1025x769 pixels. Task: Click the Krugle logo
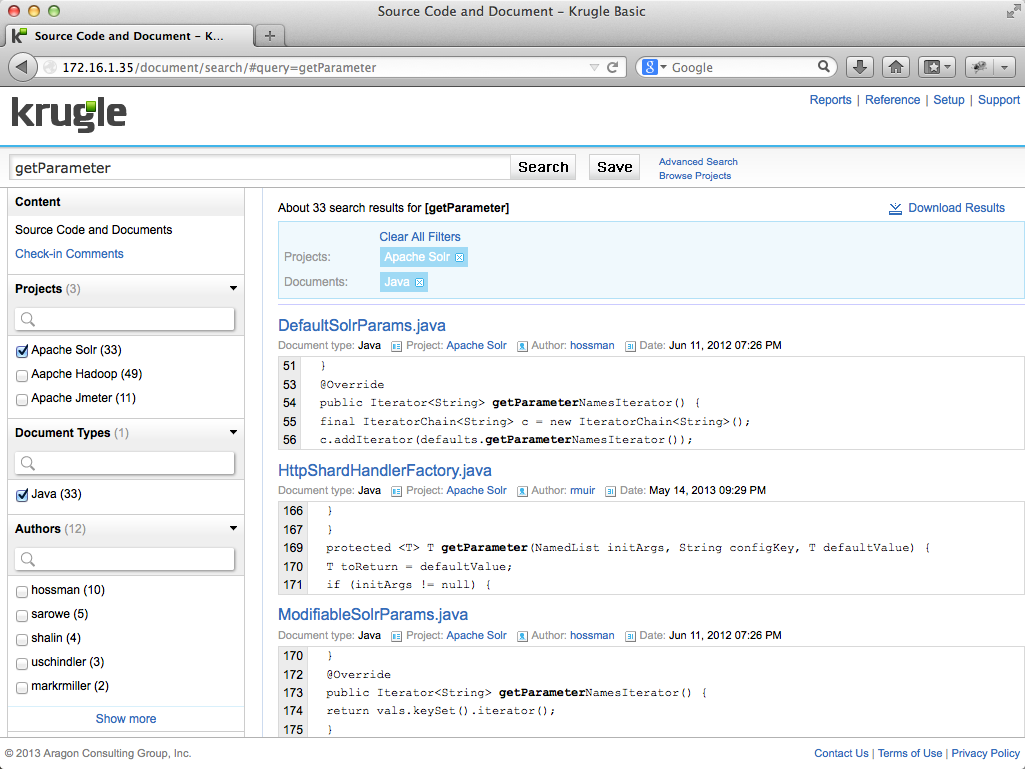(69, 114)
